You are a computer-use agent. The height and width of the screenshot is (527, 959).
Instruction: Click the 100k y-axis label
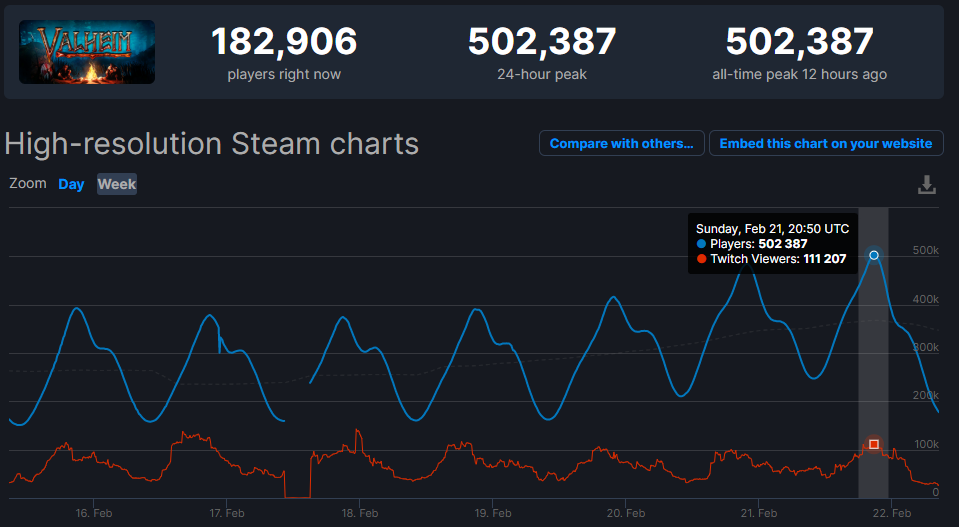(x=926, y=444)
